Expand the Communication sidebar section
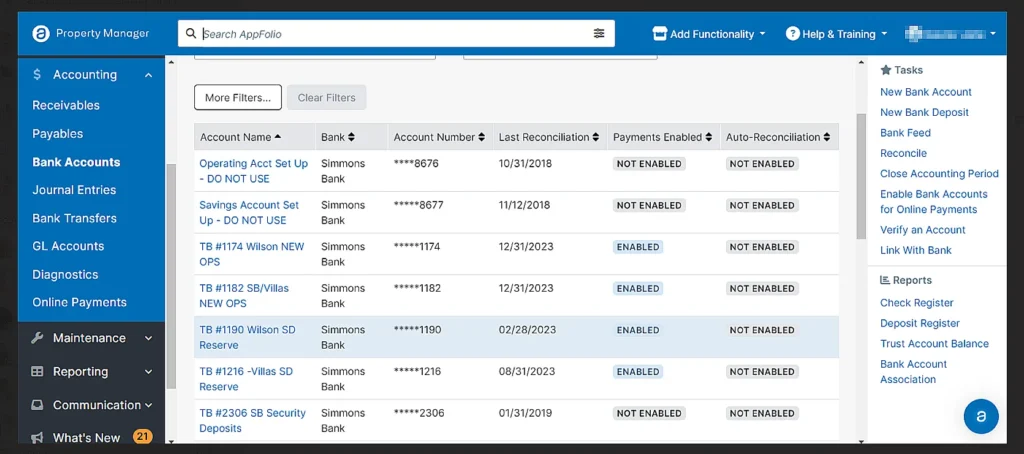This screenshot has width=1024, height=454. tap(148, 405)
